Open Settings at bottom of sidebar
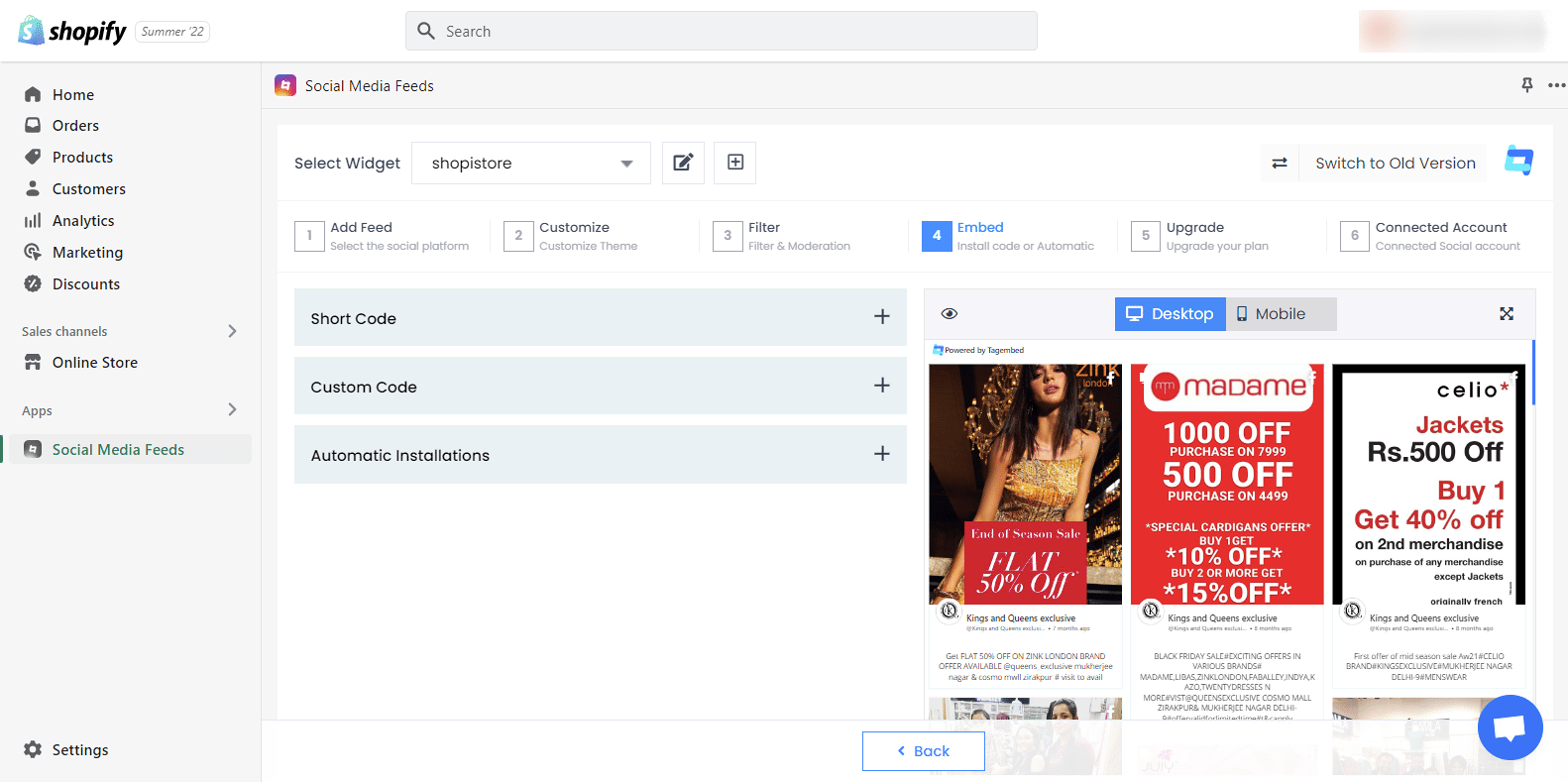Screen dimensions: 1568x782 click(80, 750)
